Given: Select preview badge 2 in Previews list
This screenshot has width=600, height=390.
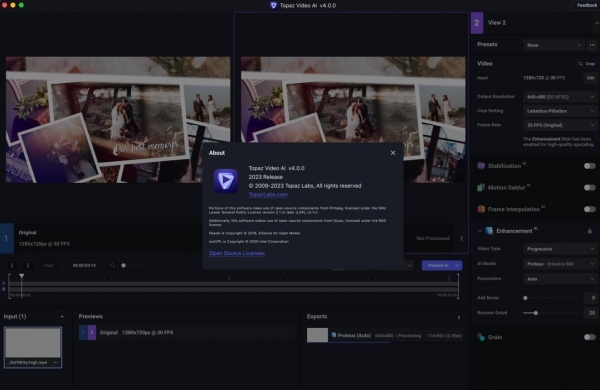Looking at the screenshot, I should [x=92, y=333].
